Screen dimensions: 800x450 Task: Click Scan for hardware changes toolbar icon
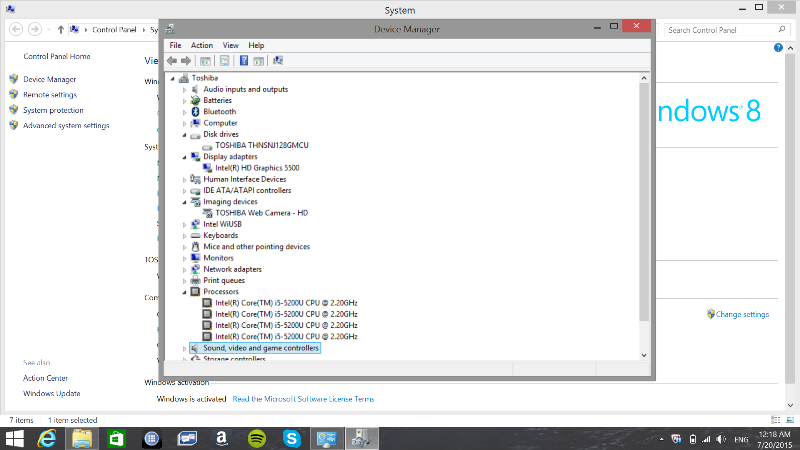tap(277, 61)
